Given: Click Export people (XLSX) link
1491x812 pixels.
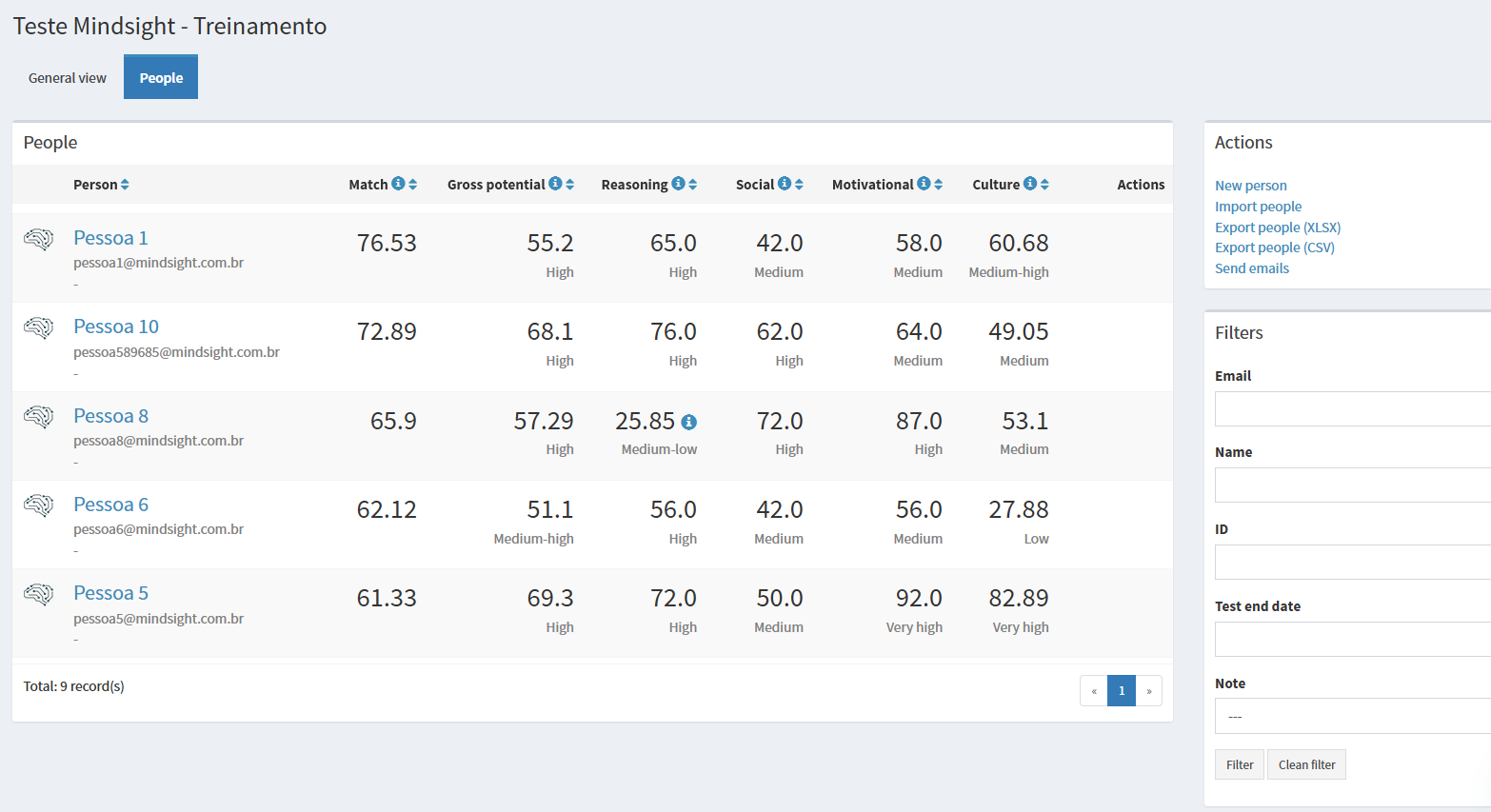Looking at the screenshot, I should click(1277, 228).
